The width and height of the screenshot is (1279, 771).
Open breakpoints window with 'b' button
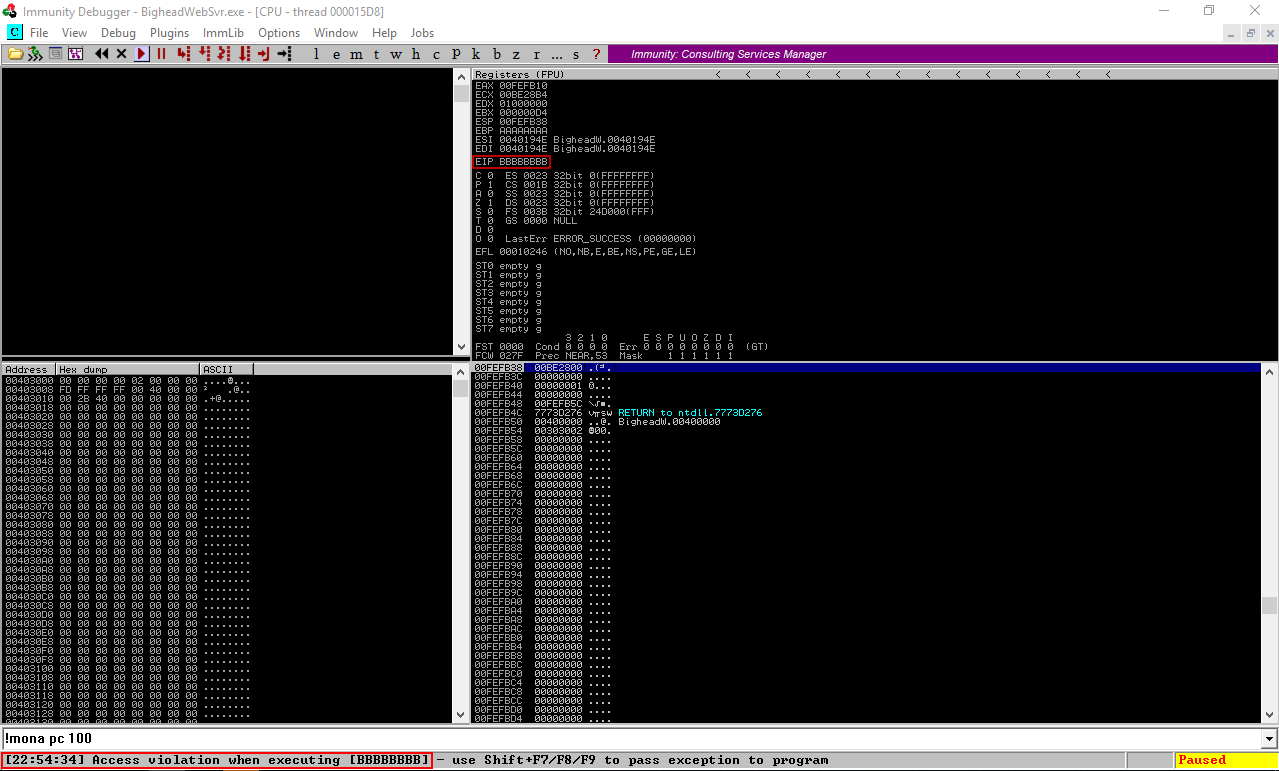[497, 54]
